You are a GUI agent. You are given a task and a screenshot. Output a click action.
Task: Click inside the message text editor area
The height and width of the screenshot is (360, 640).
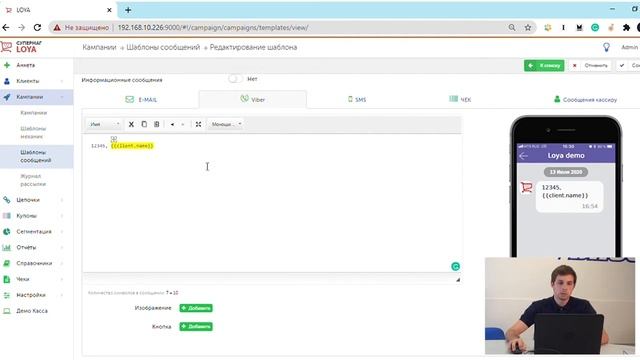tap(272, 204)
